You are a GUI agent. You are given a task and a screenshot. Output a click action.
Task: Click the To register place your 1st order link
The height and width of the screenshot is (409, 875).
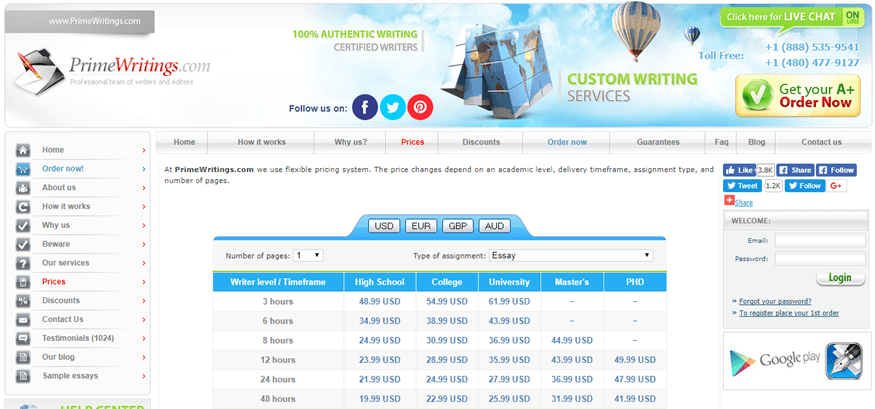tap(789, 313)
